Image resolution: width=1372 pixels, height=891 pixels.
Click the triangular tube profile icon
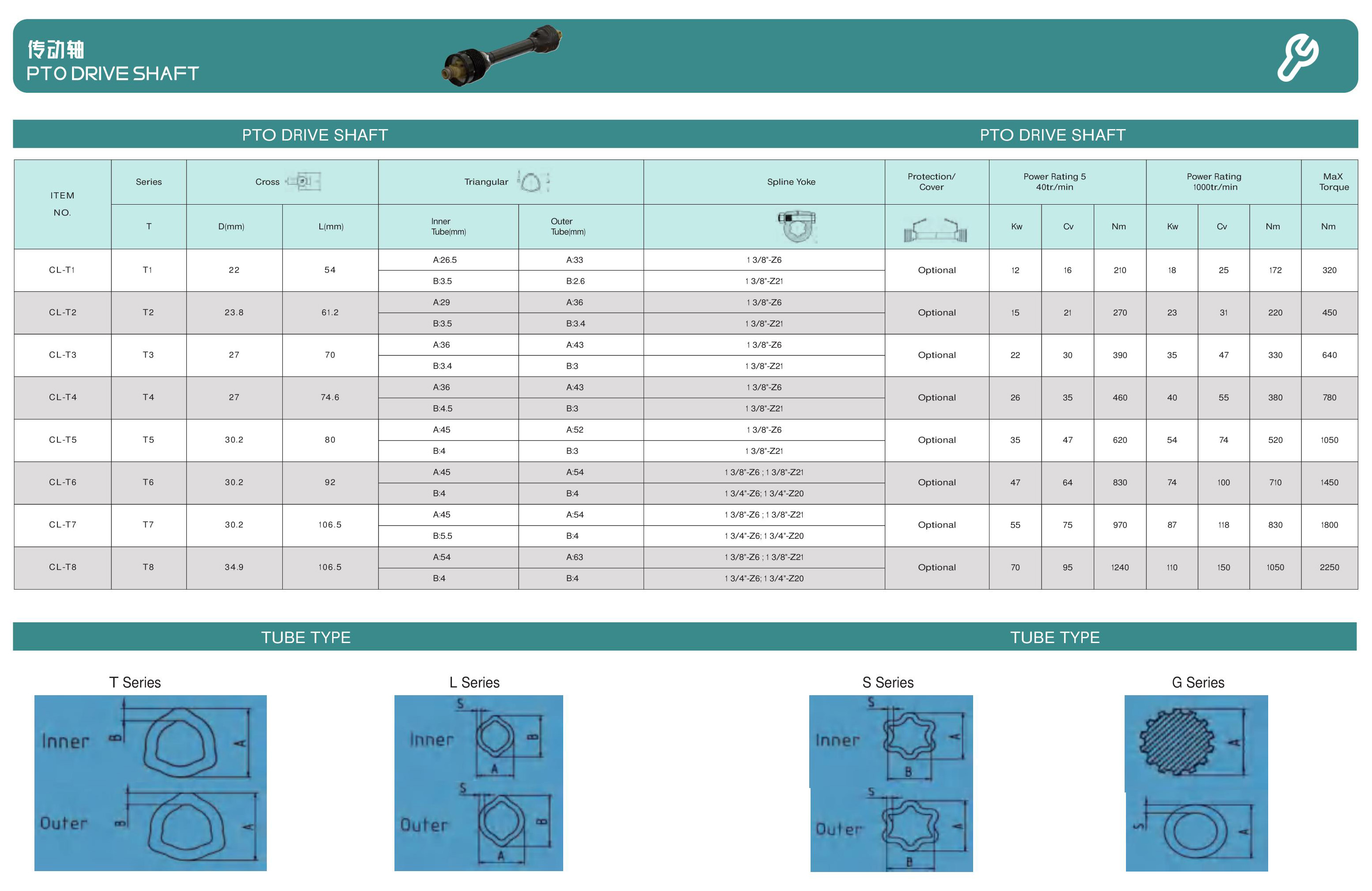[x=531, y=182]
